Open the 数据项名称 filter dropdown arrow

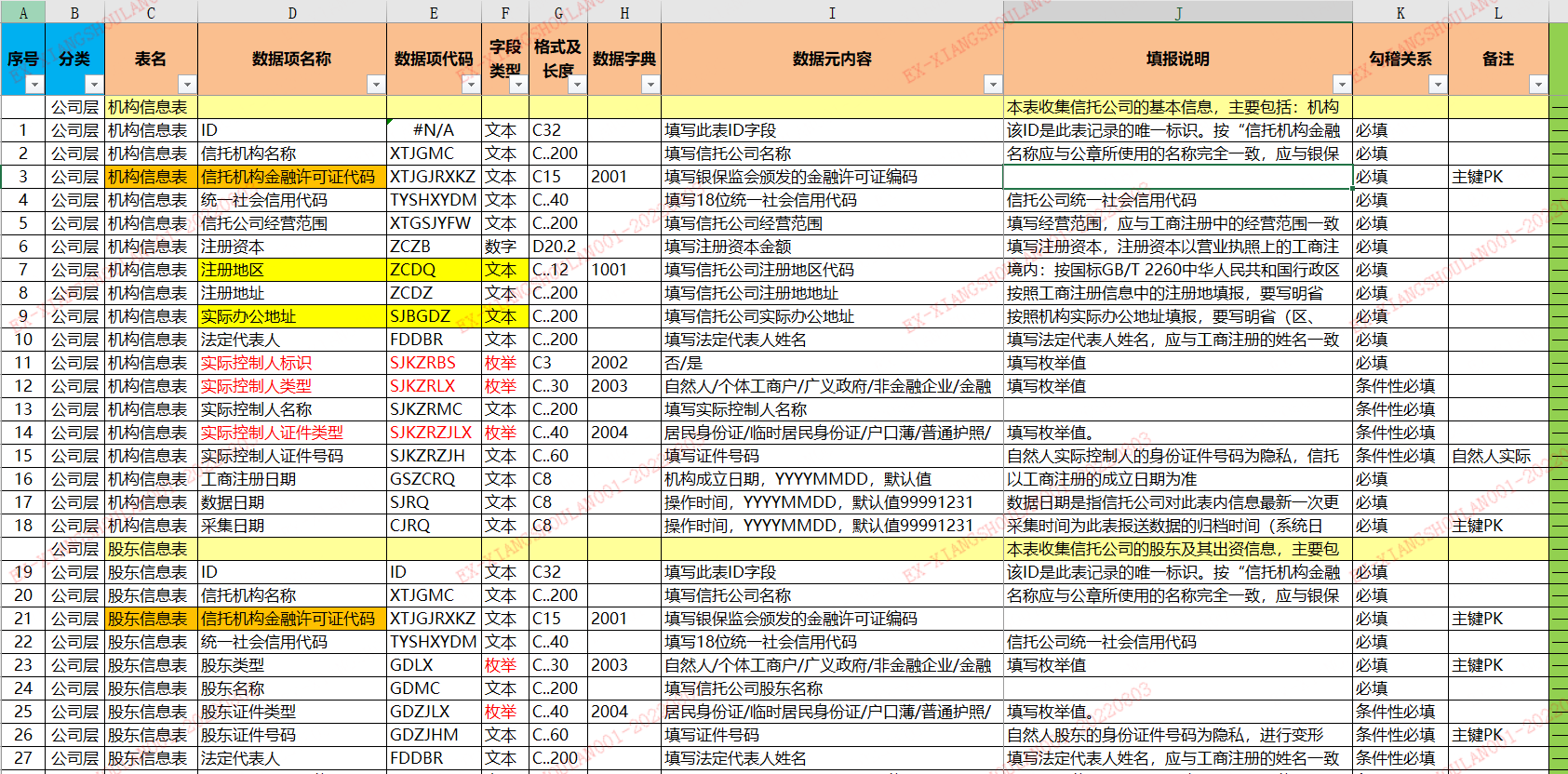click(x=376, y=85)
